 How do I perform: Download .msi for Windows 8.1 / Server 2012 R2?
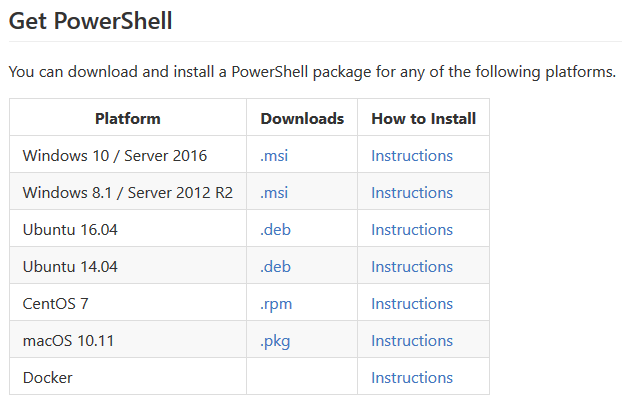click(x=274, y=192)
